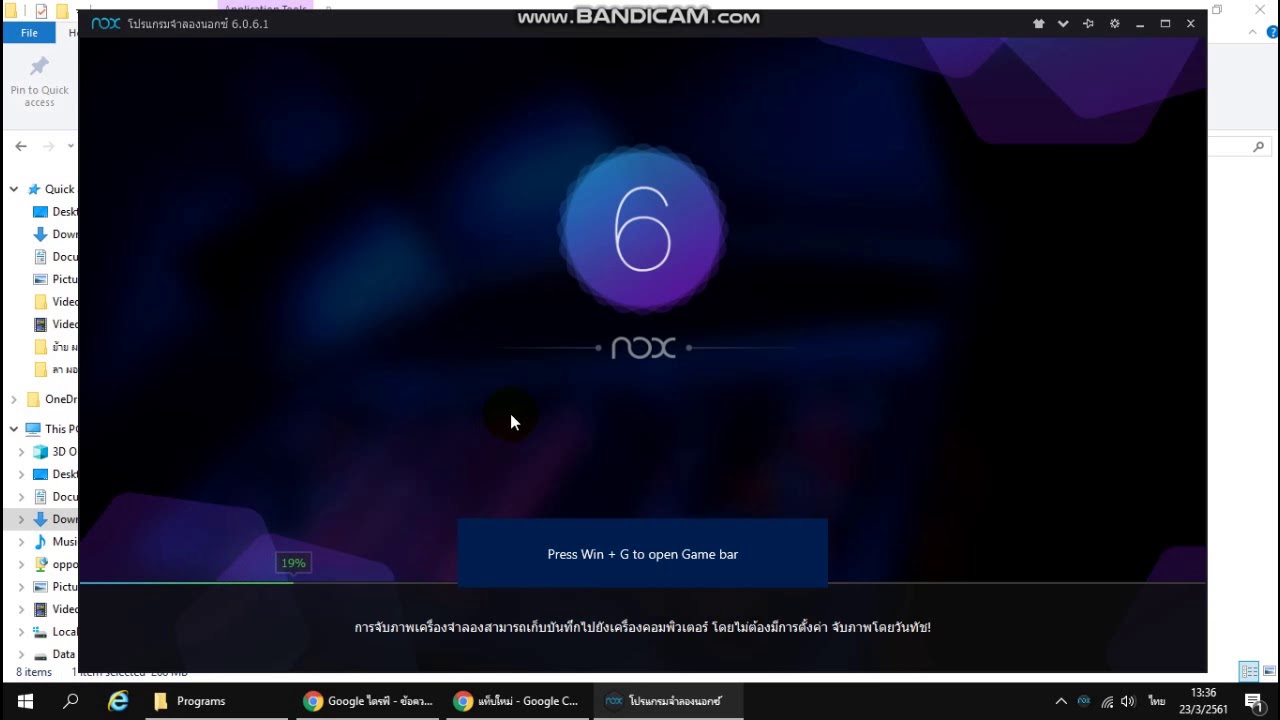Expand the Local Disk tree node
Screen dimensions: 1280x720
click(x=21, y=632)
